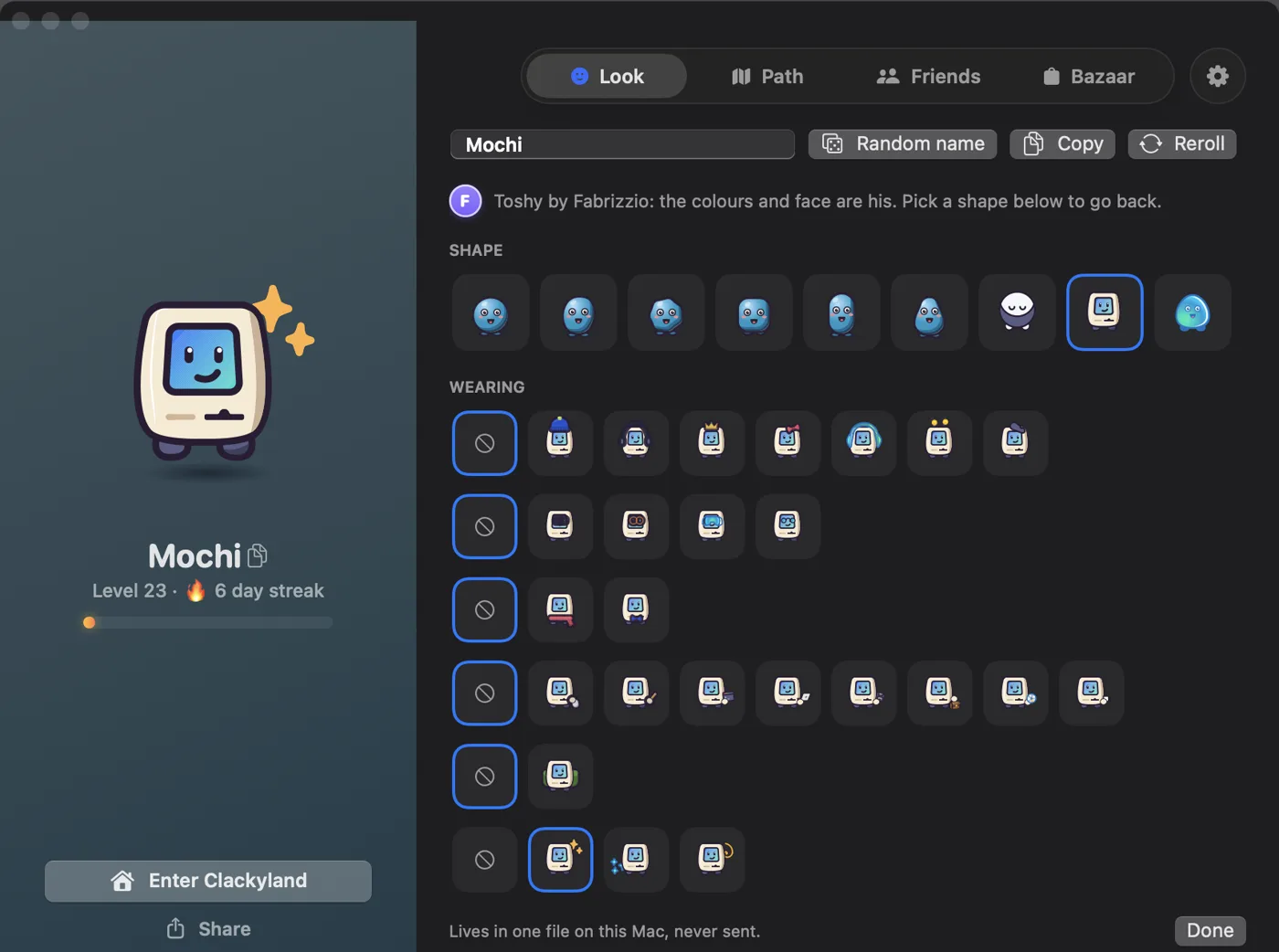Select the round blue blob shape
Screen dimensions: 1279x952
(x=491, y=312)
